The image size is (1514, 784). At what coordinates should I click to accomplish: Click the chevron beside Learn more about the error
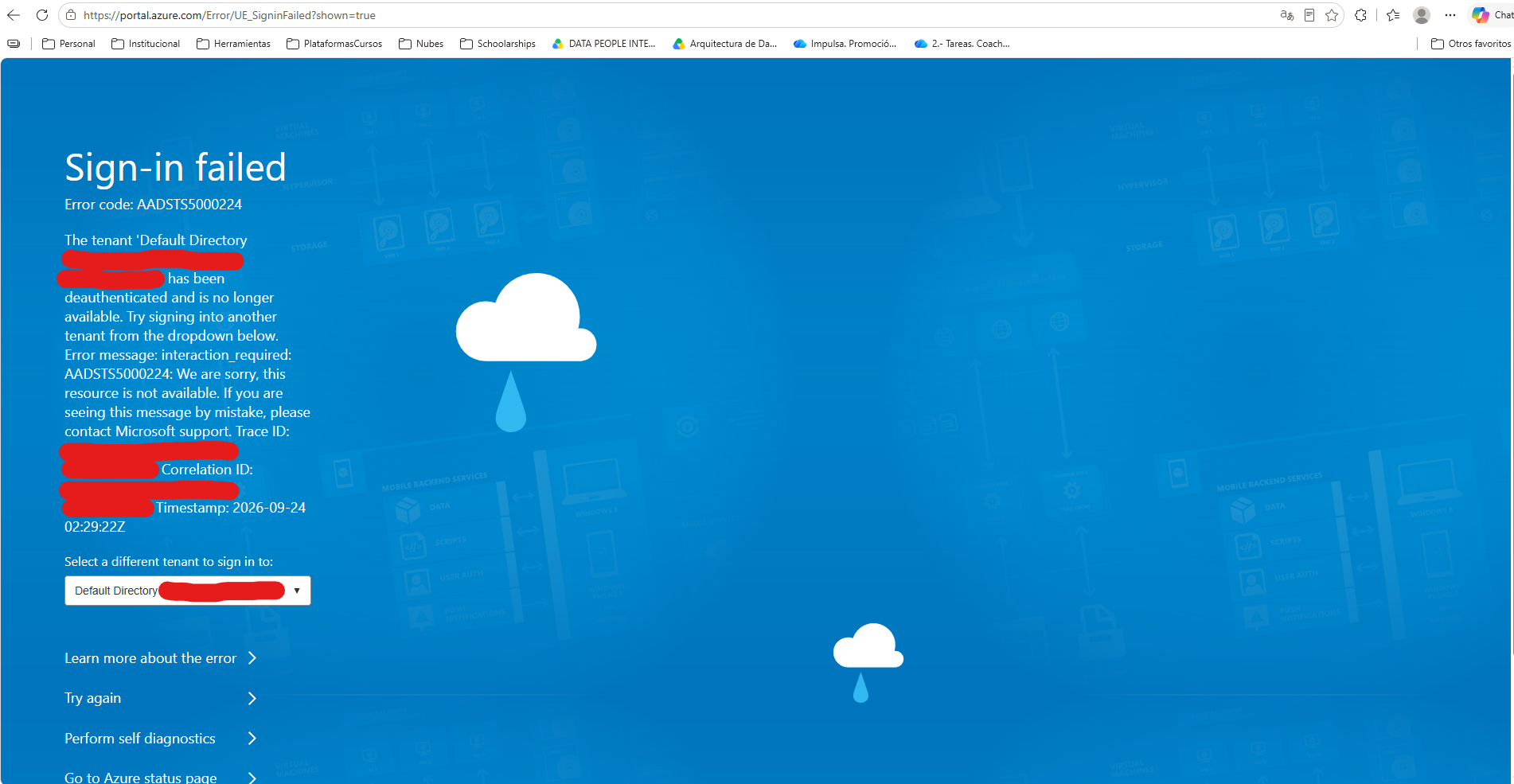(252, 658)
